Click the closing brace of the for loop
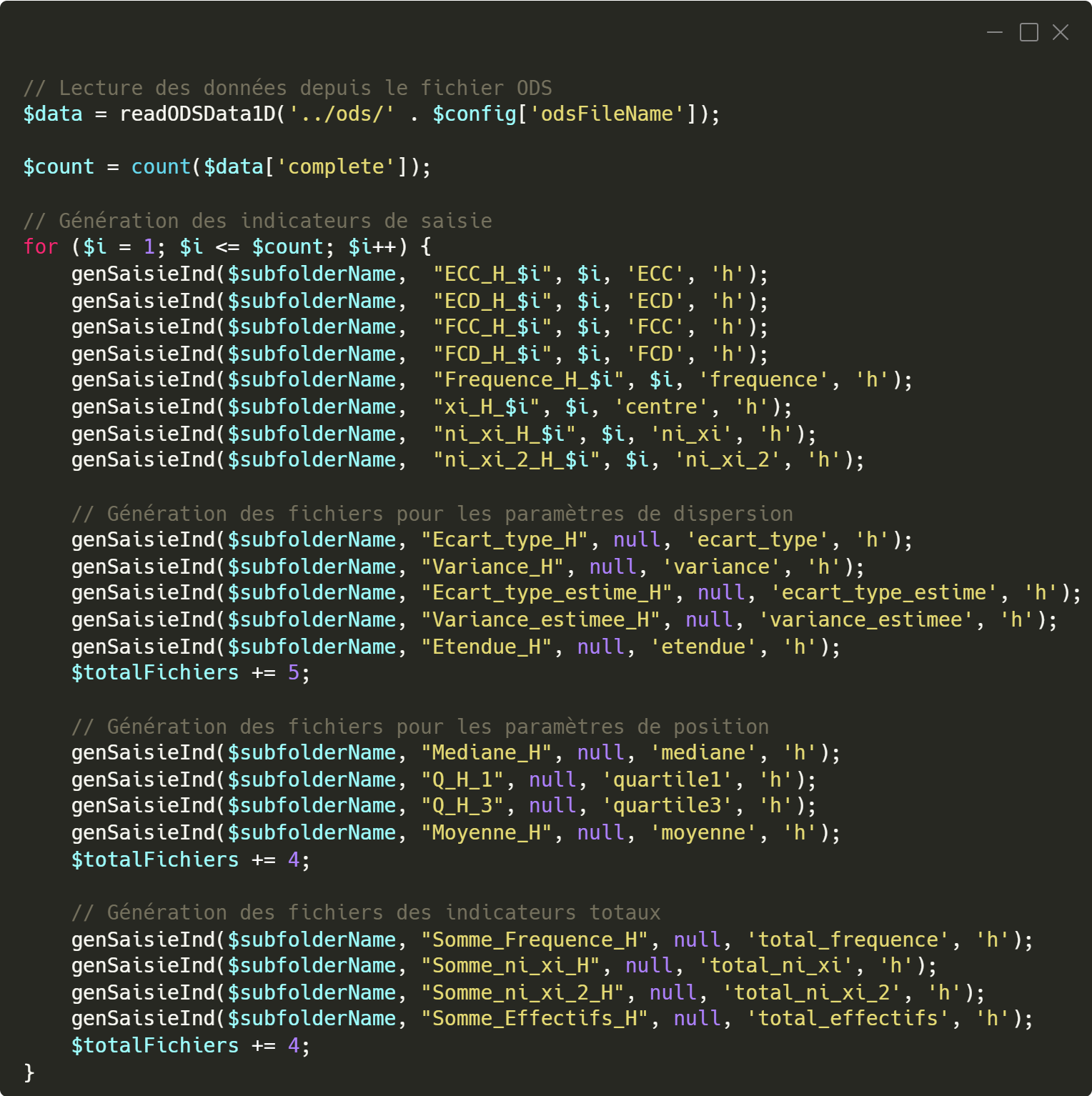 pos(29,1072)
